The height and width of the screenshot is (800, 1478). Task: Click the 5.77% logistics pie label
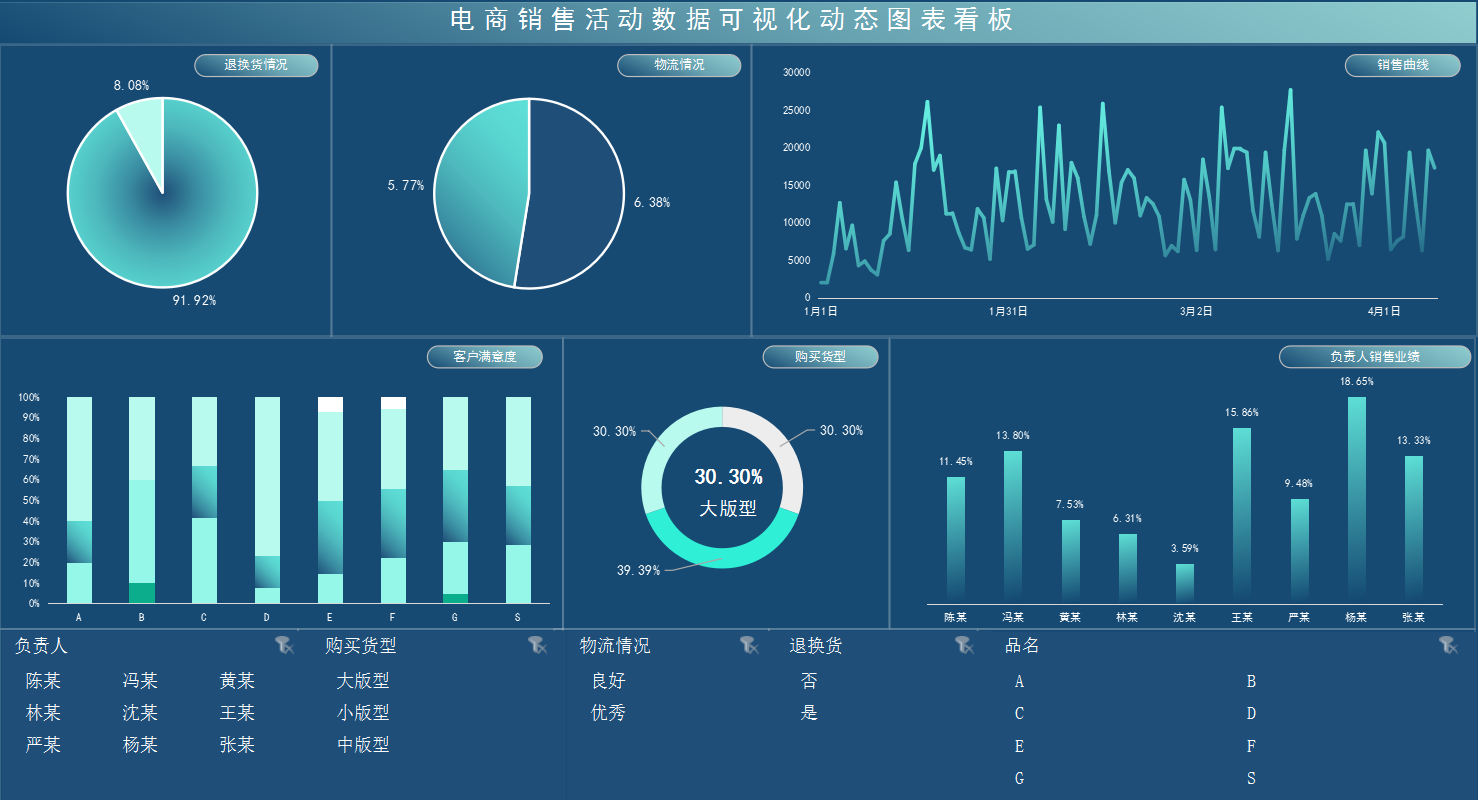pyautogui.click(x=406, y=186)
